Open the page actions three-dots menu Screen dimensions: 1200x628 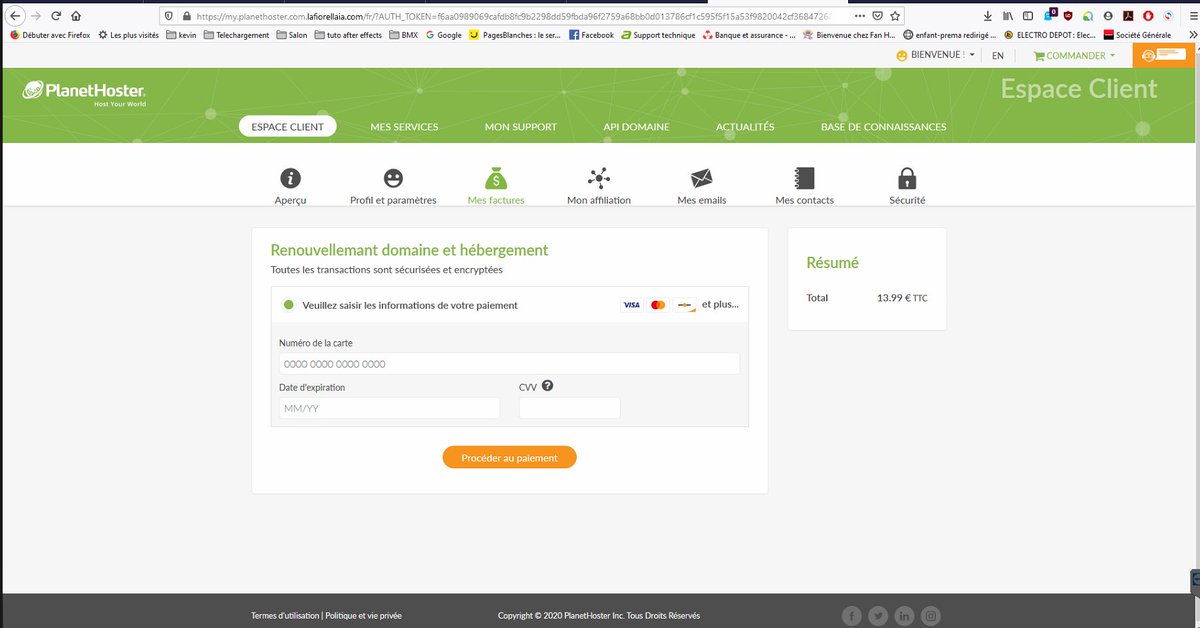(x=860, y=16)
